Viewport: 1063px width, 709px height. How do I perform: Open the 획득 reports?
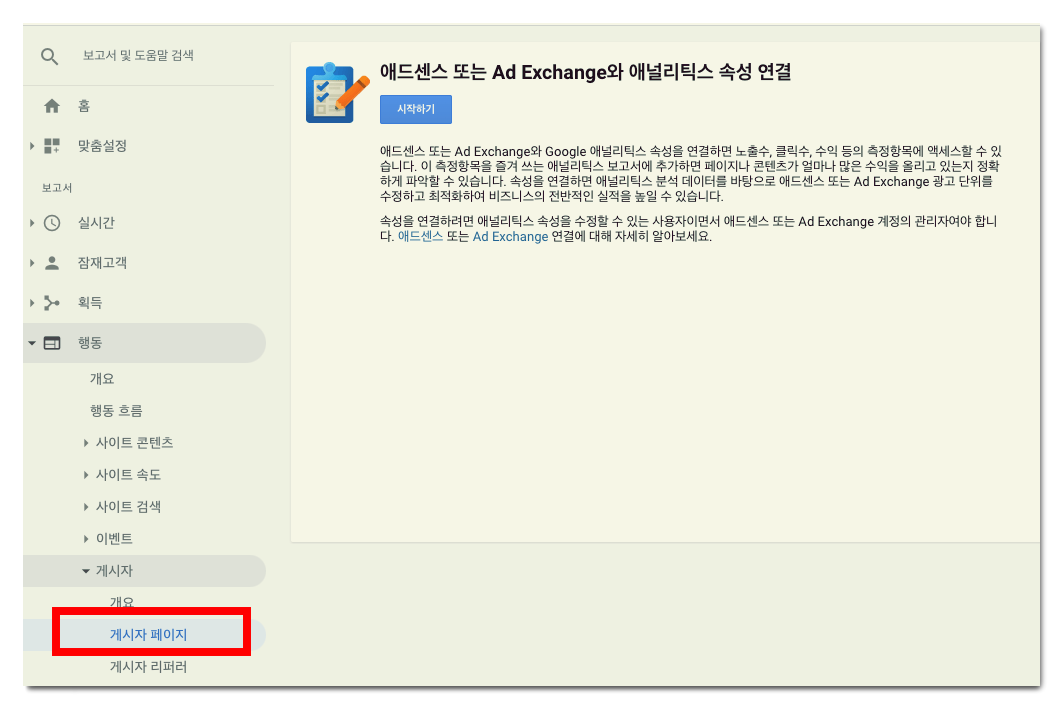pyautogui.click(x=90, y=303)
